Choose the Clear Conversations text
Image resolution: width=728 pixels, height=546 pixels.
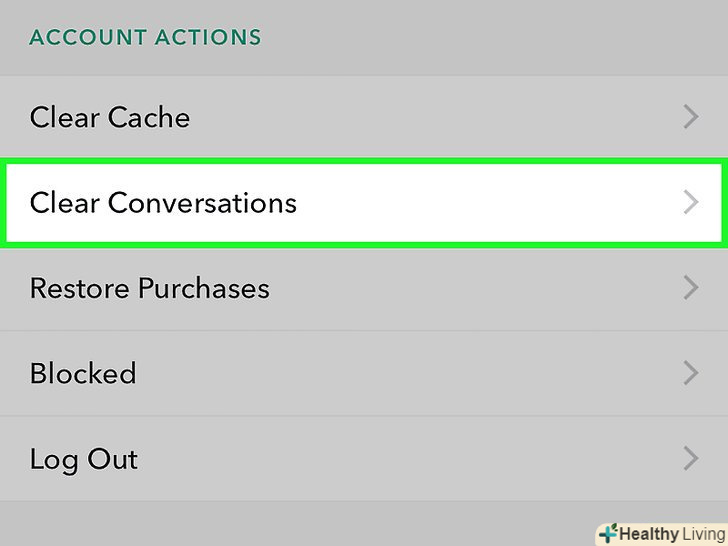(x=163, y=203)
